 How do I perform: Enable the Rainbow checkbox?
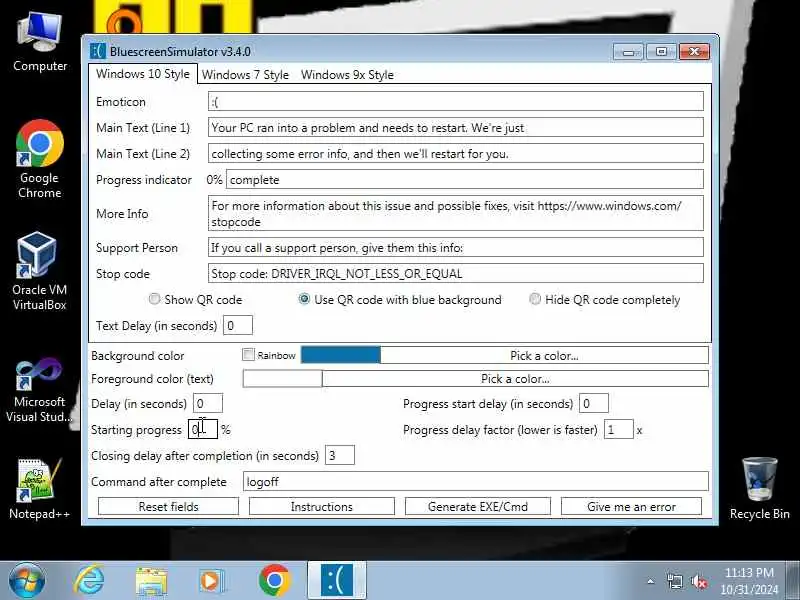point(248,355)
